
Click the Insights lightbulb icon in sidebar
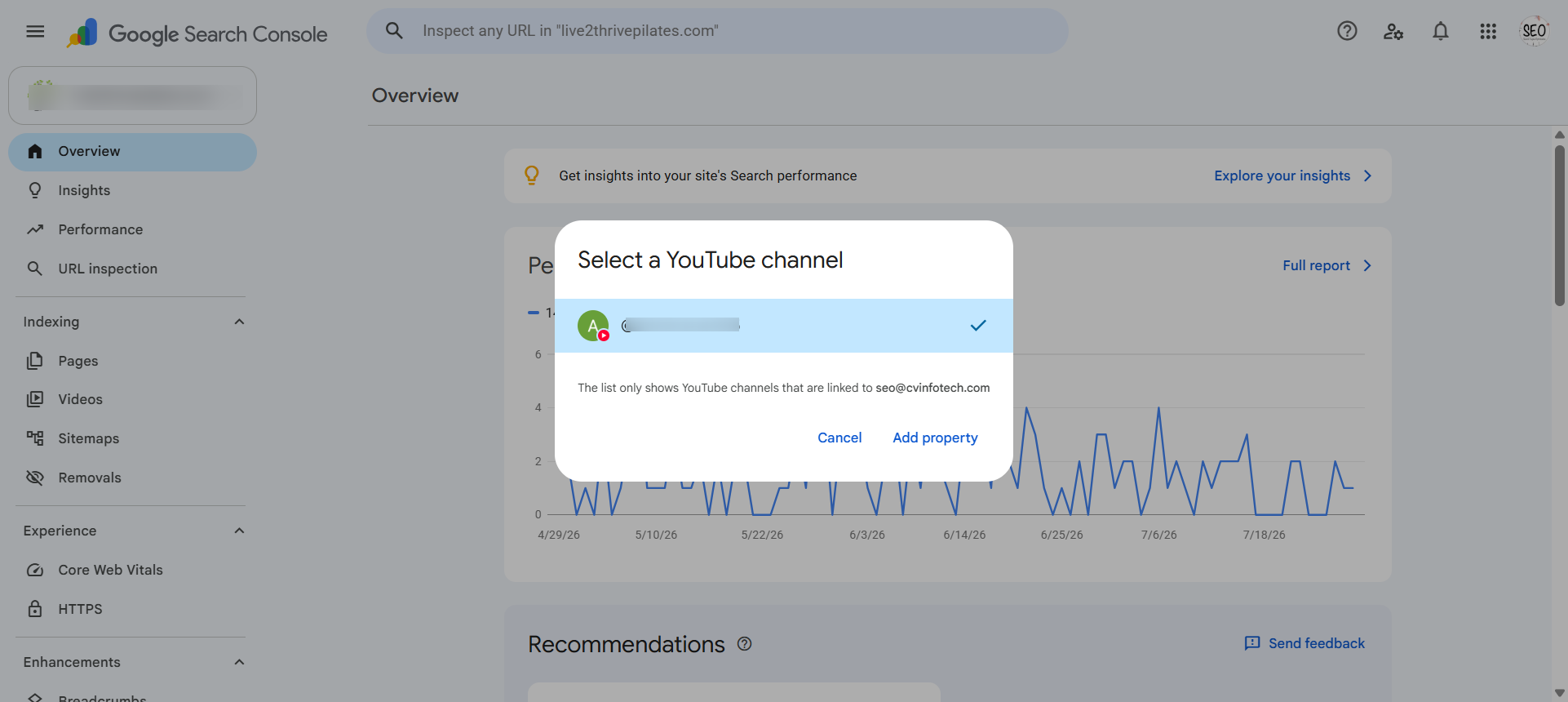point(35,190)
